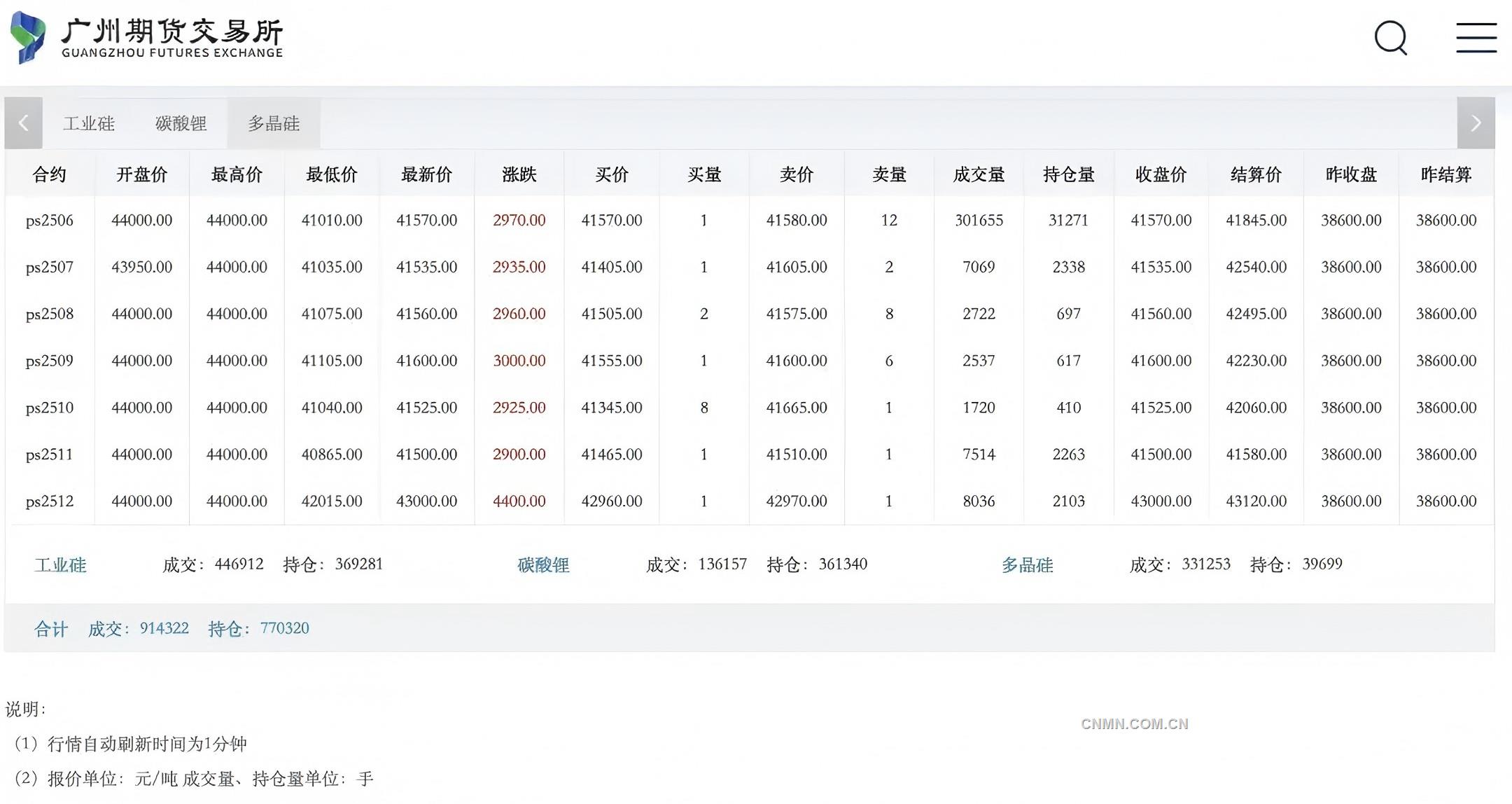This screenshot has width=1512, height=804.
Task: Click the ps2509 contract name
Action: (x=49, y=361)
